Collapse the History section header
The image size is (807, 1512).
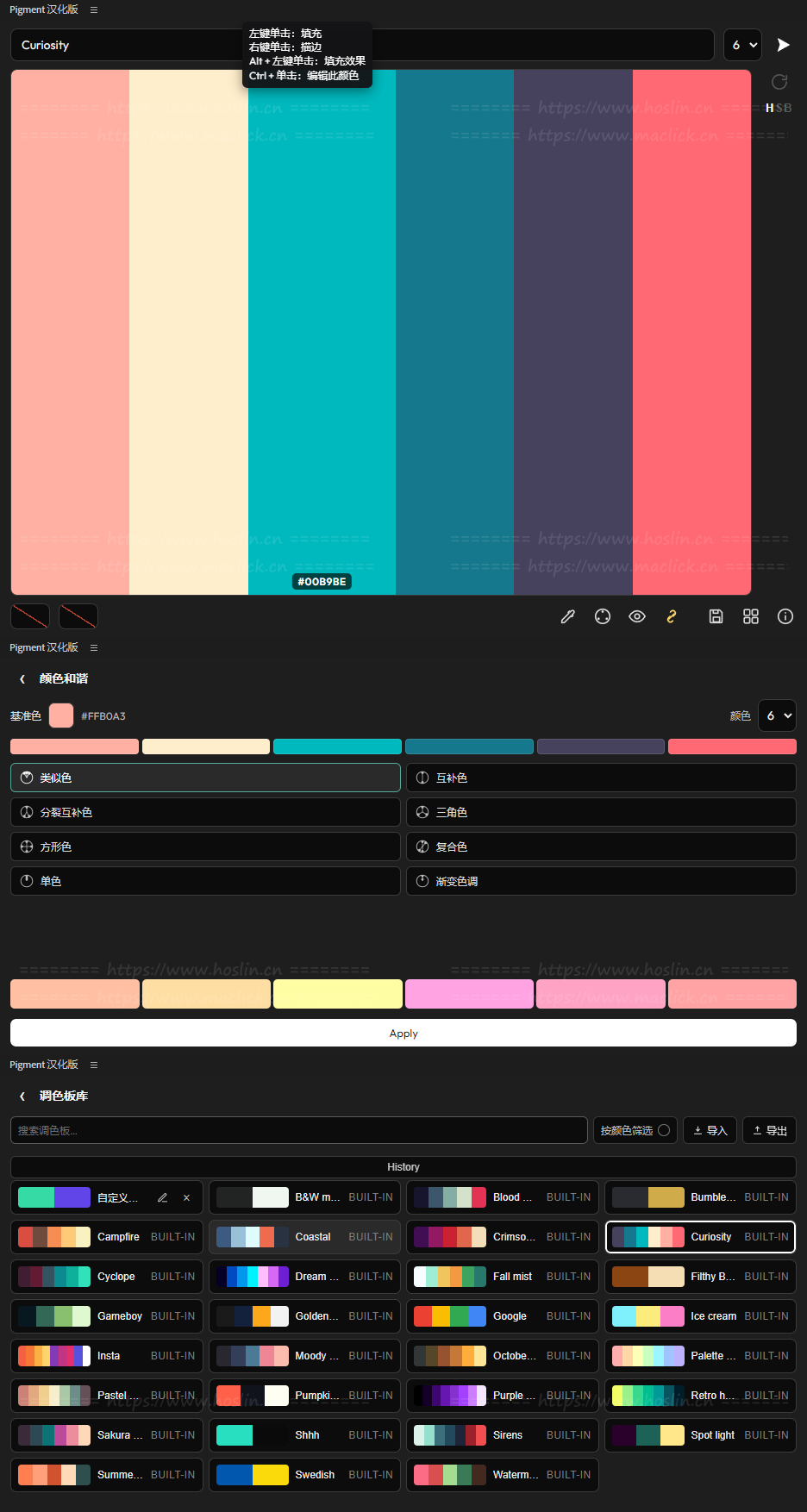[403, 1166]
